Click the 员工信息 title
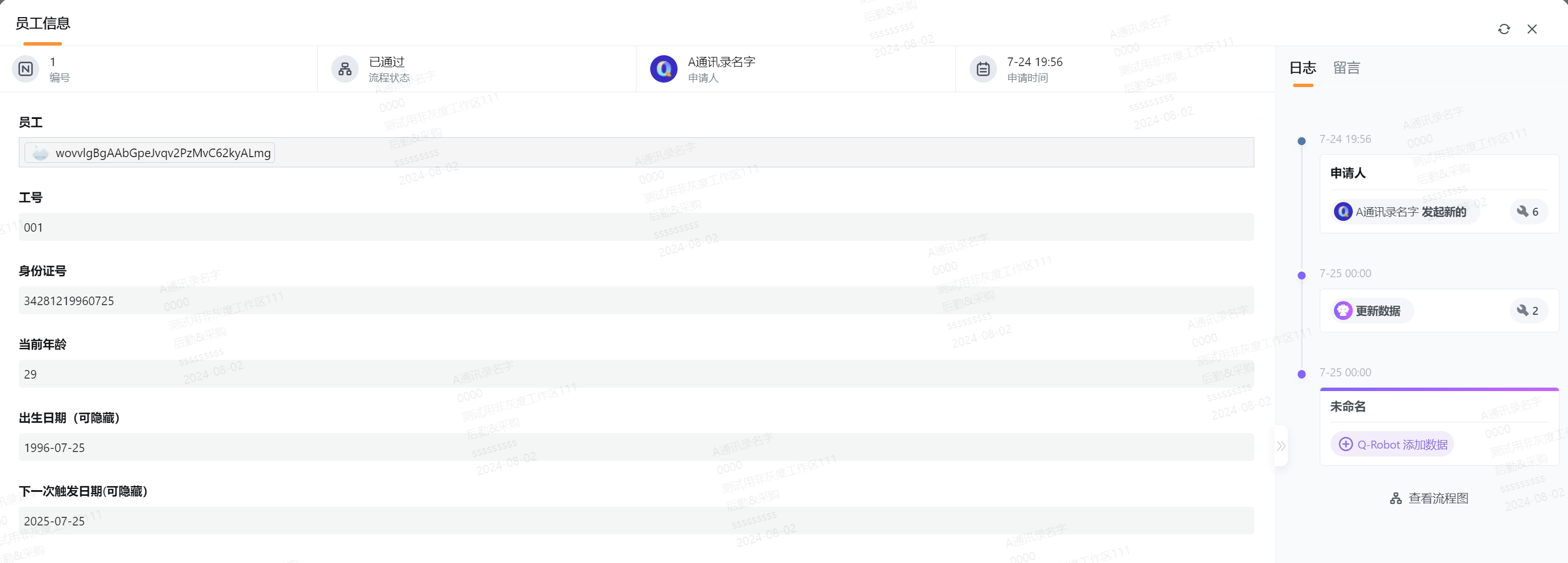1568x563 pixels. (43, 23)
